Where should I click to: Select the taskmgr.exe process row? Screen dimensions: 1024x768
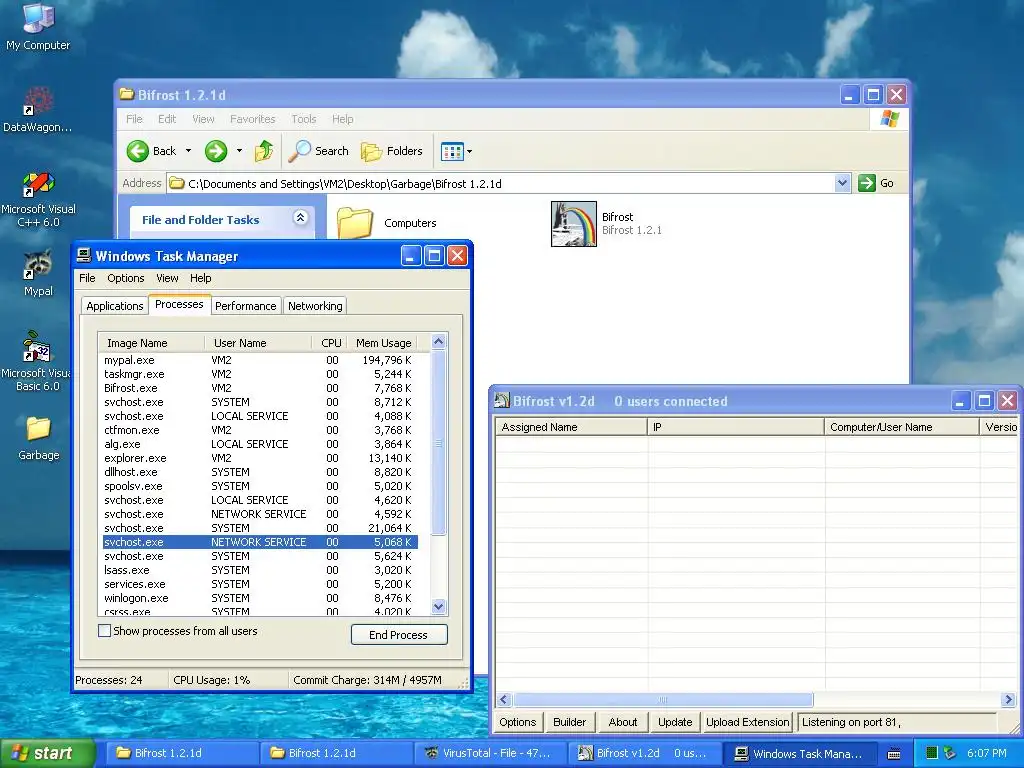click(x=260, y=374)
